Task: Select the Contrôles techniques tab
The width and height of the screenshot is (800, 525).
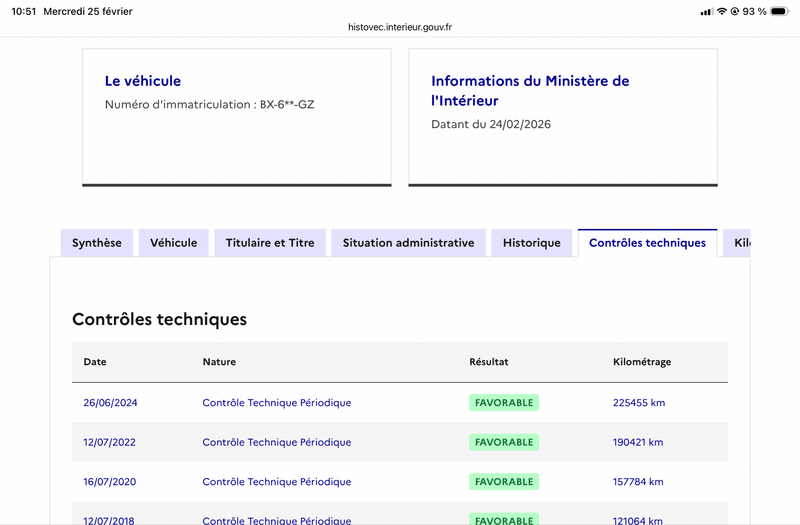Action: pyautogui.click(x=647, y=243)
